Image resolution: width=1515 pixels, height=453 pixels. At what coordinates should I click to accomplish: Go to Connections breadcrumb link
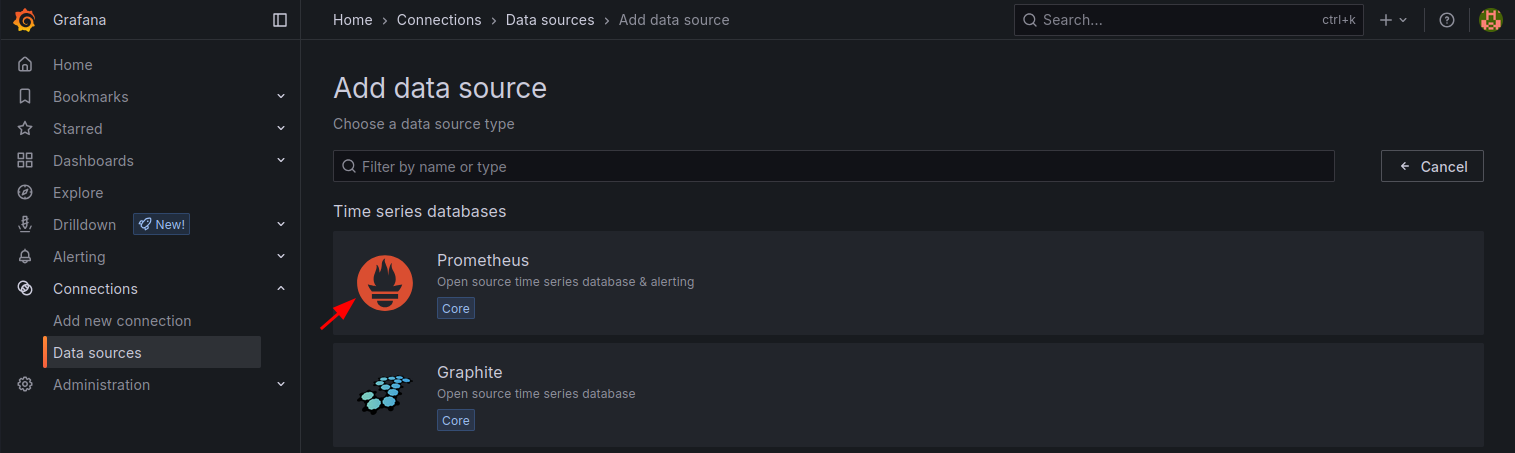click(x=439, y=20)
